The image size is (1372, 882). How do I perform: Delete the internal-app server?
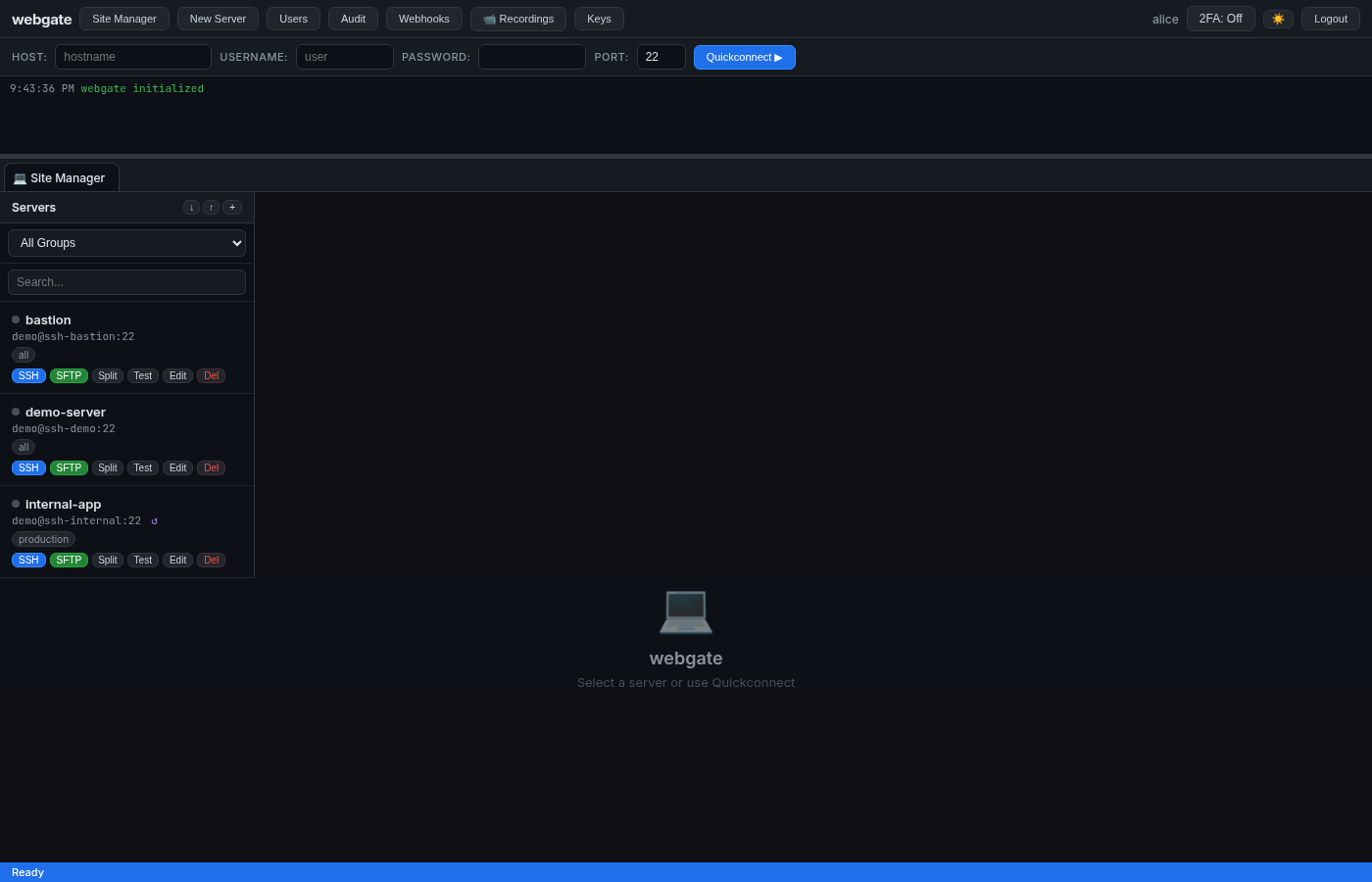211,561
